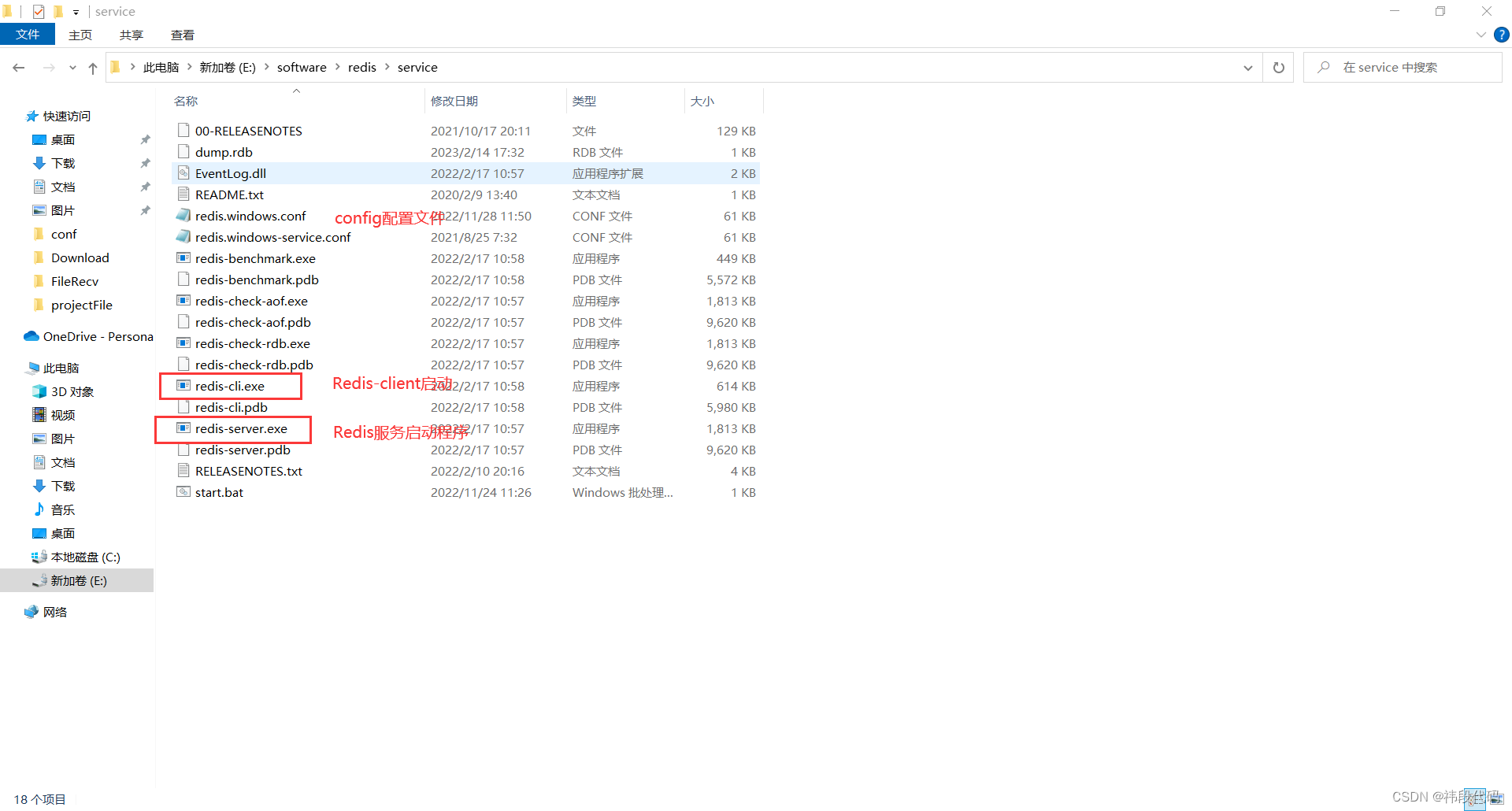Open the address bar history dropdown
Image resolution: width=1512 pixels, height=811 pixels.
[x=1248, y=68]
